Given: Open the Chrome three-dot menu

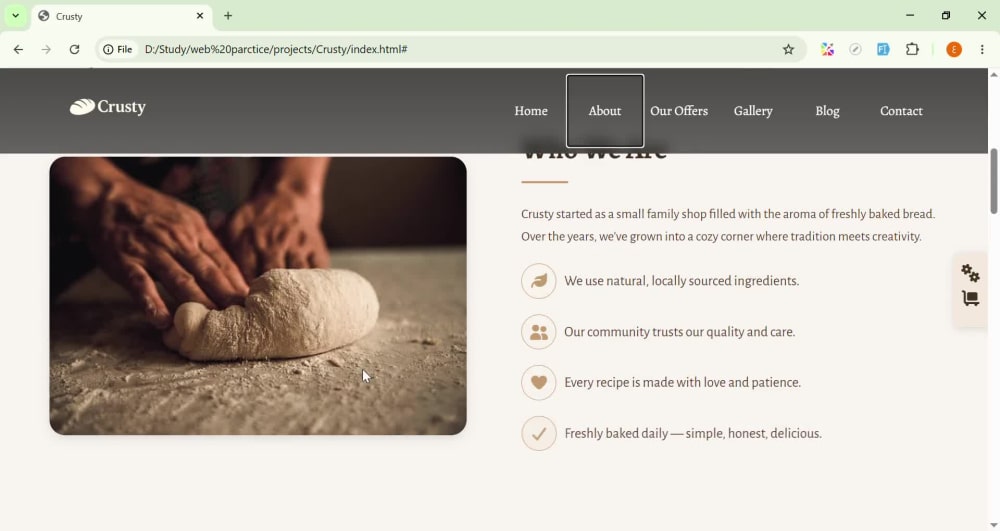Looking at the screenshot, I should 982,50.
